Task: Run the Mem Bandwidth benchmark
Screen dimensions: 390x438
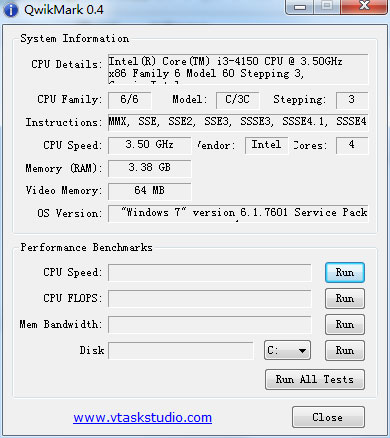Action: coord(345,324)
